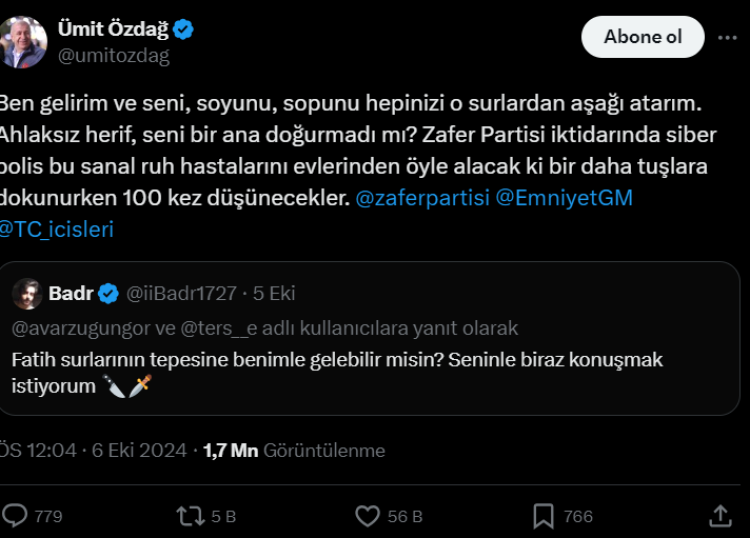This screenshot has width=750, height=538.
Task: Click the @iiBadr1727 handle in quoted tweet
Action: click(181, 293)
